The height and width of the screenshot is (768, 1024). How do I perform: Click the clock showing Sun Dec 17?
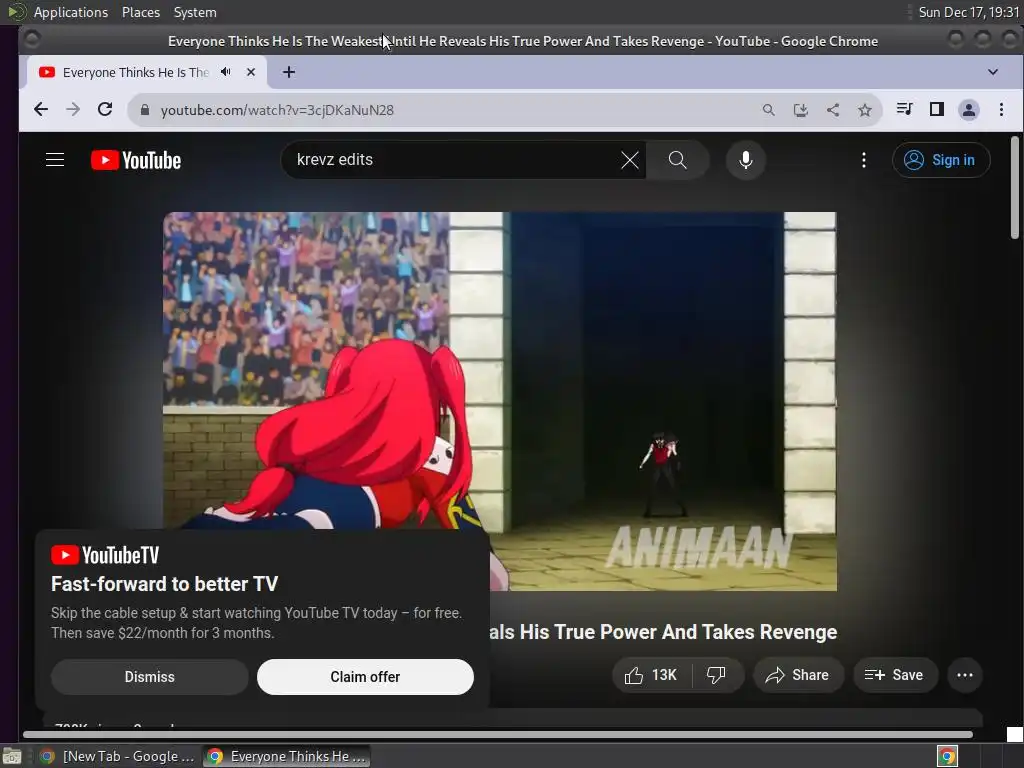coord(968,12)
